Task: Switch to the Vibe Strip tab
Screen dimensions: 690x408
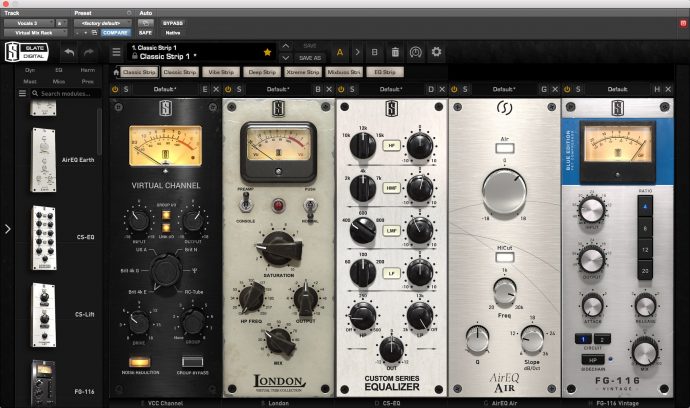Action: click(221, 72)
